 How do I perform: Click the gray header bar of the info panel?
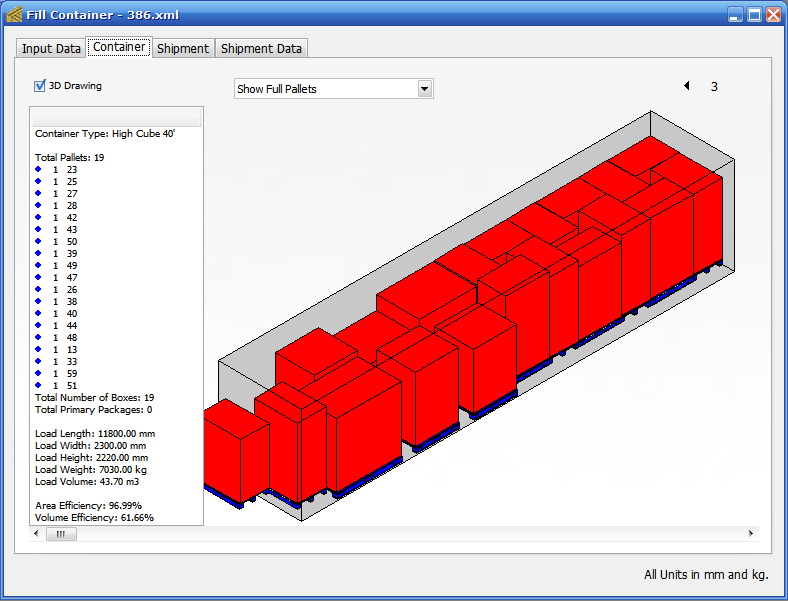[117, 118]
